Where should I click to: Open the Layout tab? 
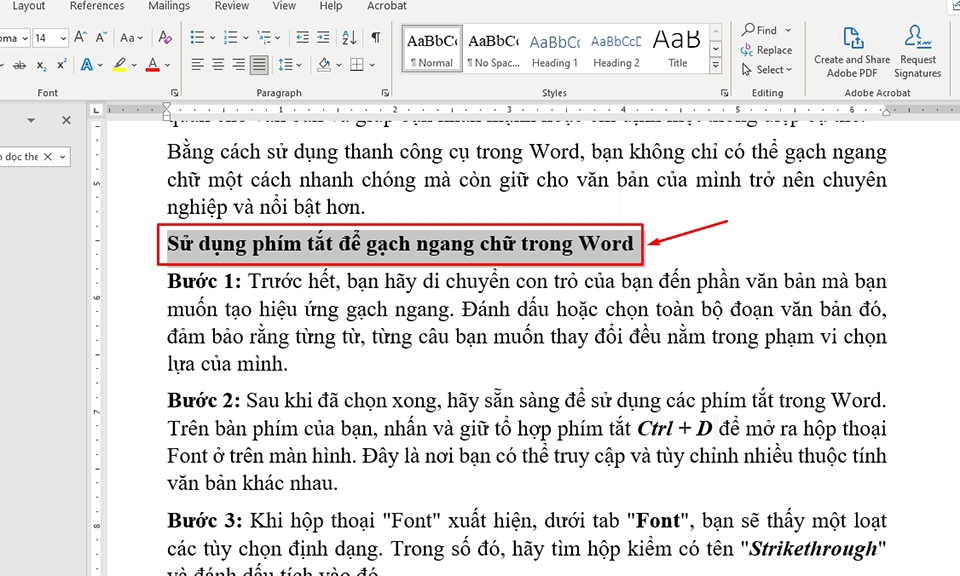(29, 6)
